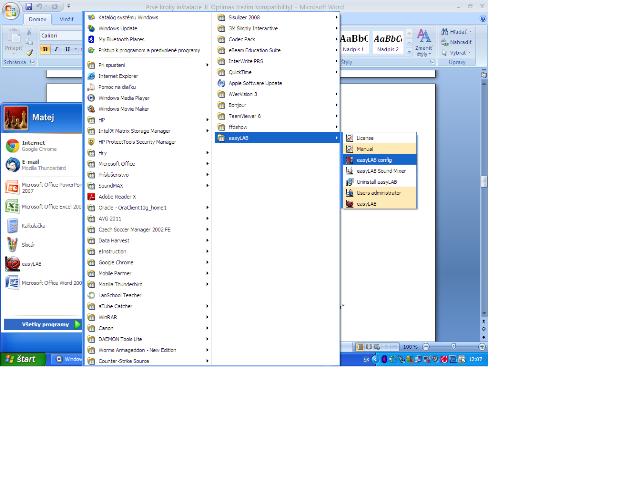The height and width of the screenshot is (480, 620).
Task: Open the Czech Soccer Manager 2002 FE folder
Action: (x=148, y=230)
